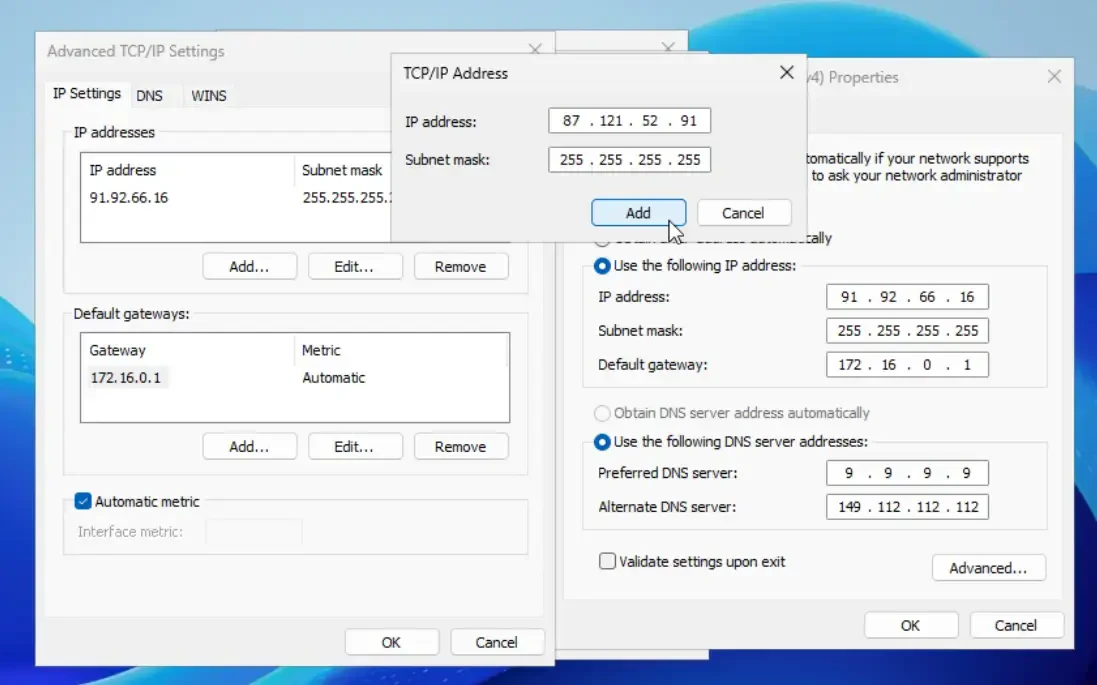Cancel the TCP/IP Address dialog

(743, 213)
